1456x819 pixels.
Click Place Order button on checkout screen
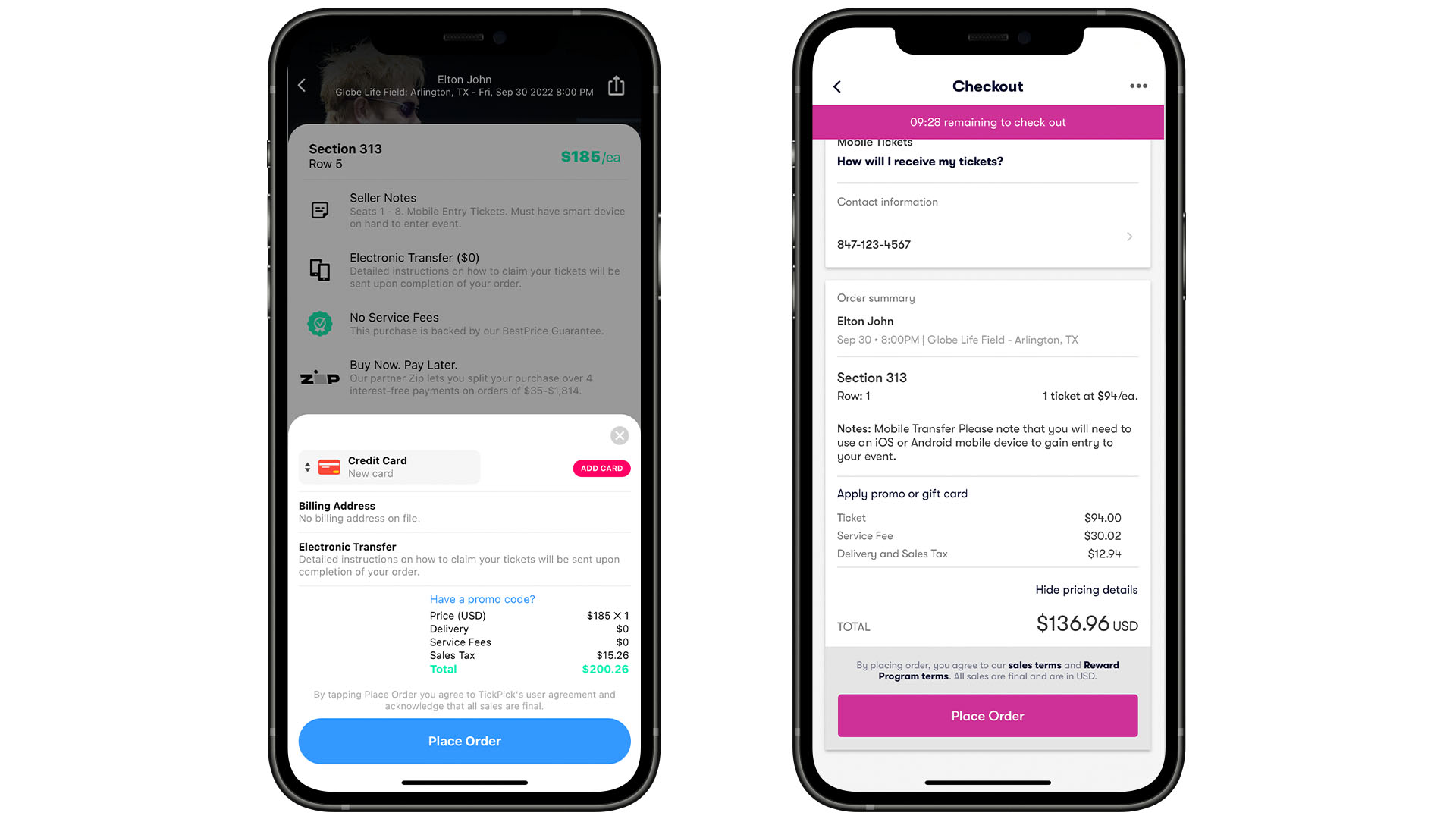[x=987, y=715]
